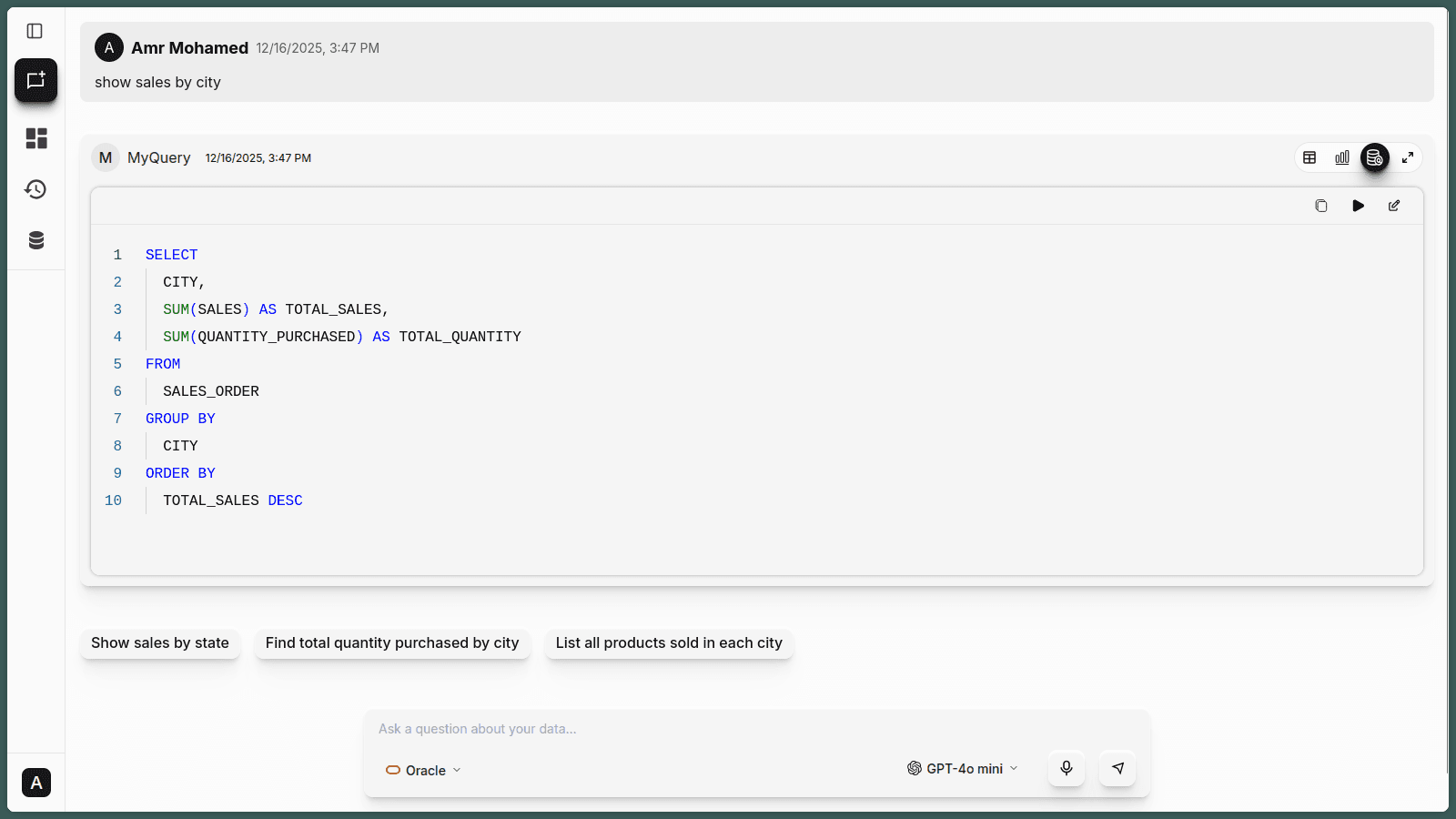Edit the SQL query using the pencil icon

tap(1393, 206)
